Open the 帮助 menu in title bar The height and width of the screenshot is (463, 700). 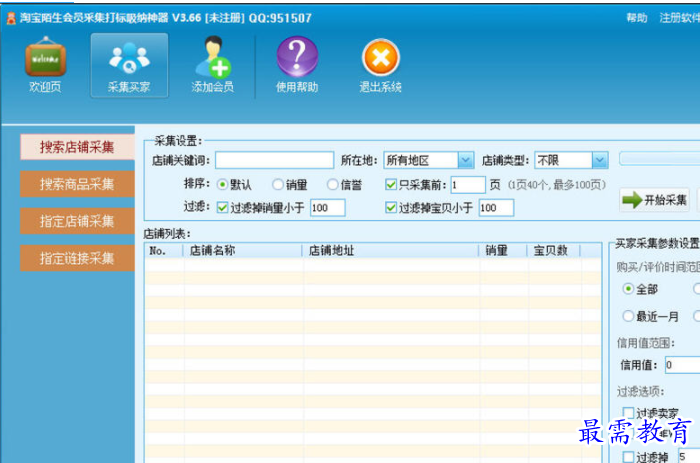coord(637,18)
